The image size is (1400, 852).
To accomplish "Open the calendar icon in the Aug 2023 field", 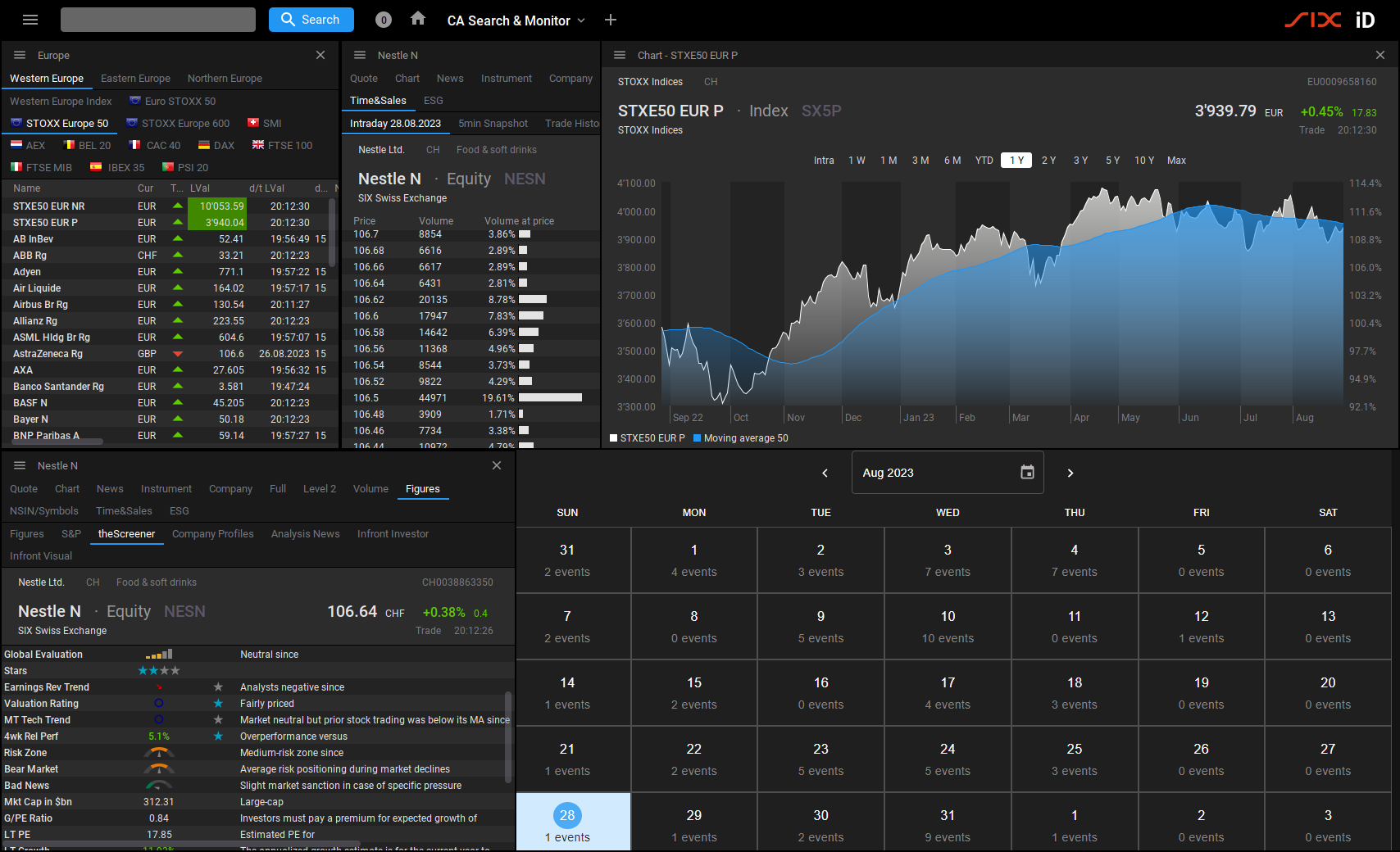I will 1027,473.
